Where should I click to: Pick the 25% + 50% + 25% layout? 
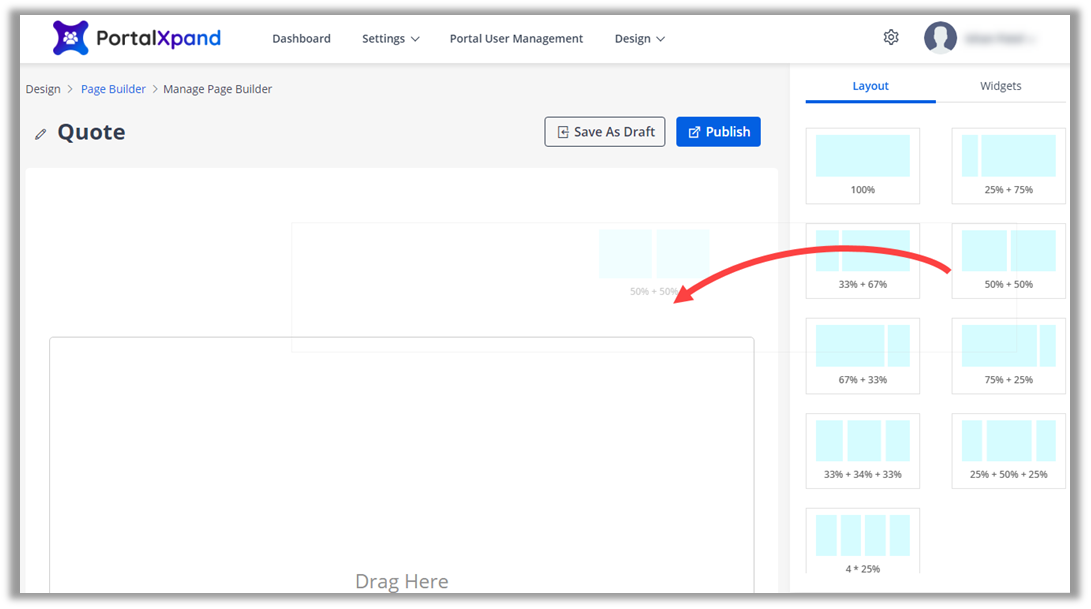[1008, 450]
